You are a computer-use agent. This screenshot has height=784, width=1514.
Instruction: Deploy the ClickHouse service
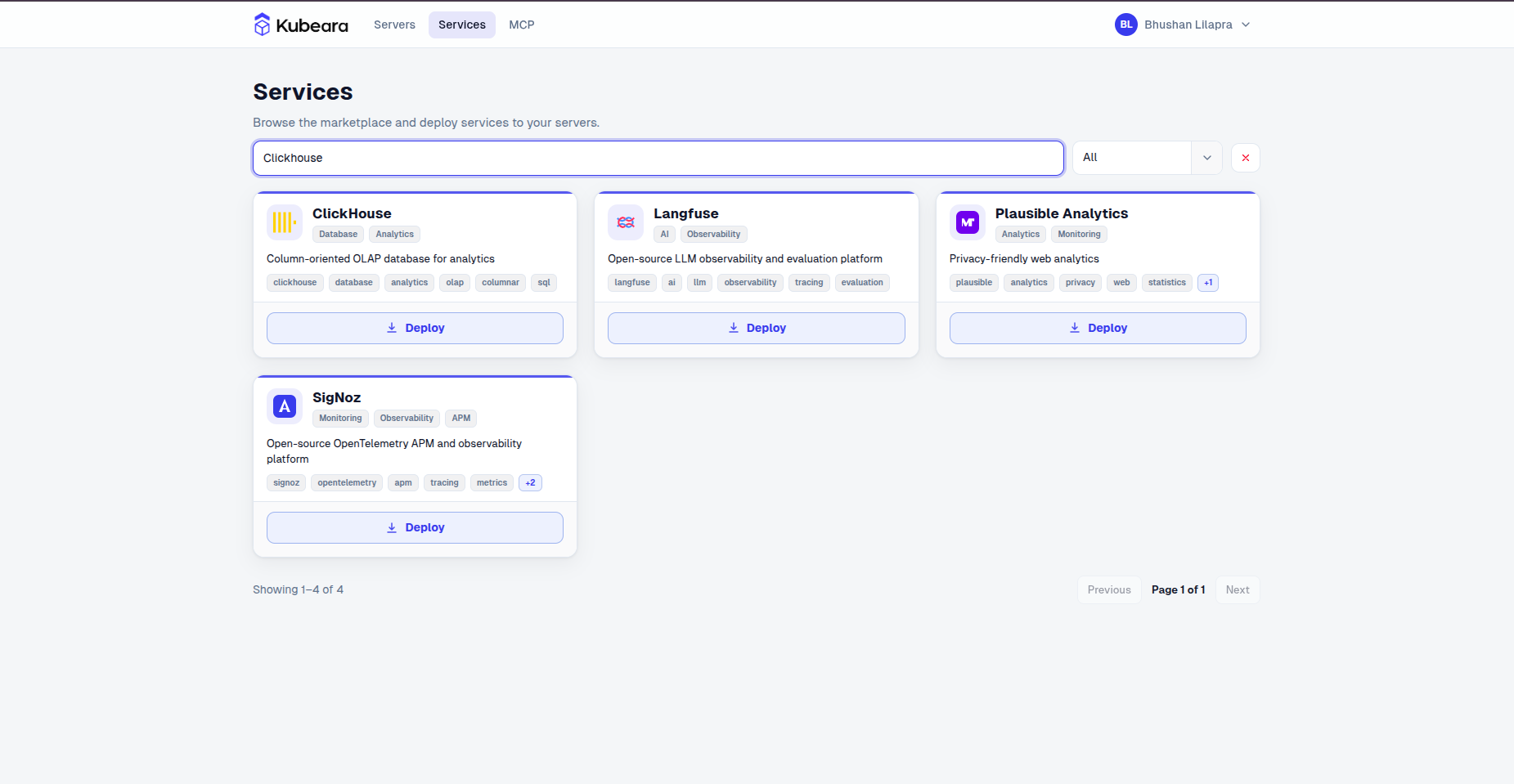[x=415, y=328]
